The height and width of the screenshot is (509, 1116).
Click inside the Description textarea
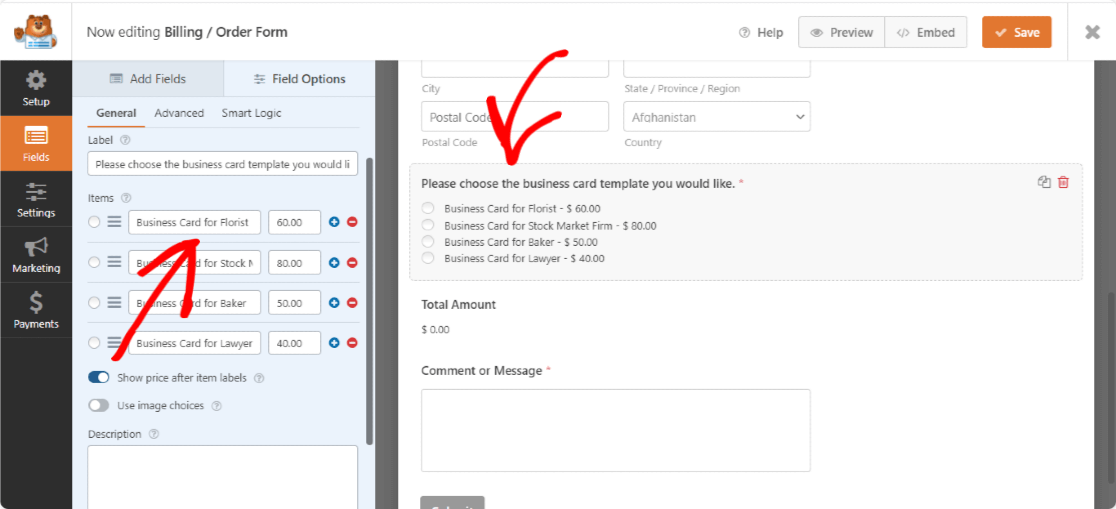click(x=223, y=477)
